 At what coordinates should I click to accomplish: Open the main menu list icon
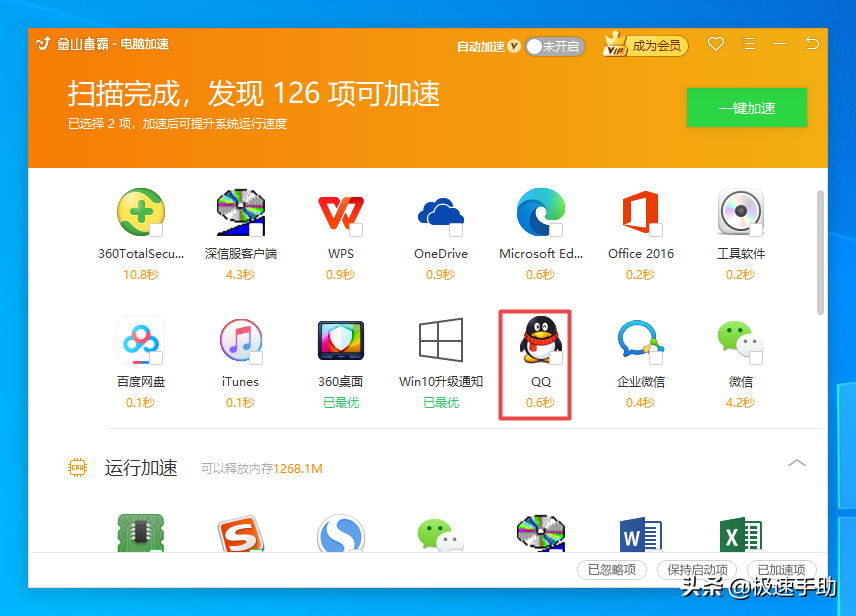tap(748, 44)
